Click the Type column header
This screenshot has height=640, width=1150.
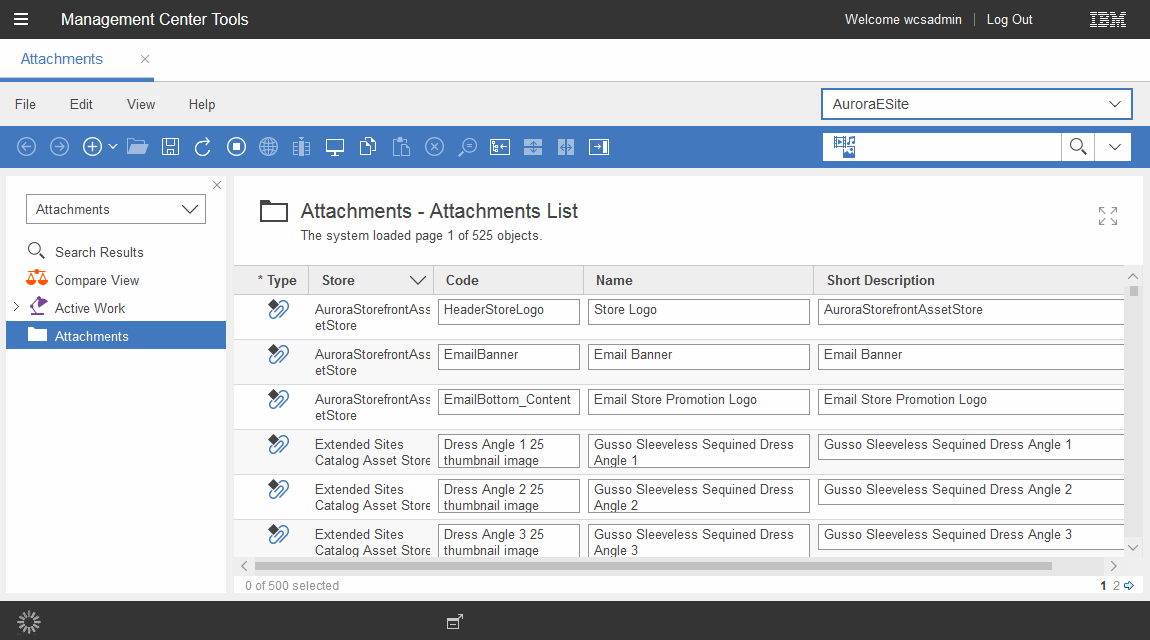(x=272, y=280)
